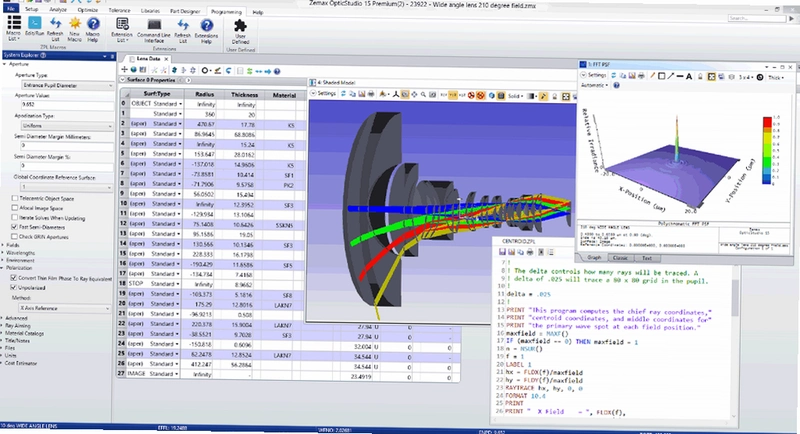Open the Macro List ribbon button
The image size is (800, 434).
pos(14,29)
